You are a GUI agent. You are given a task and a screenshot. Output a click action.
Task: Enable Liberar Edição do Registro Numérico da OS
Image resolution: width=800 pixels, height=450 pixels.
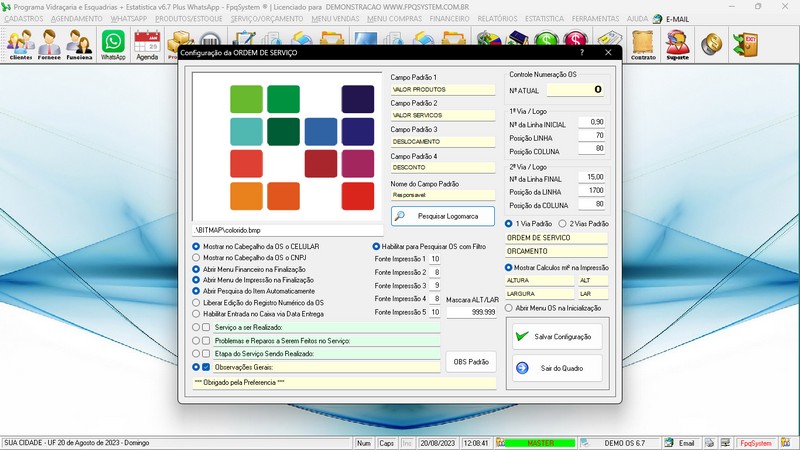[x=196, y=303]
